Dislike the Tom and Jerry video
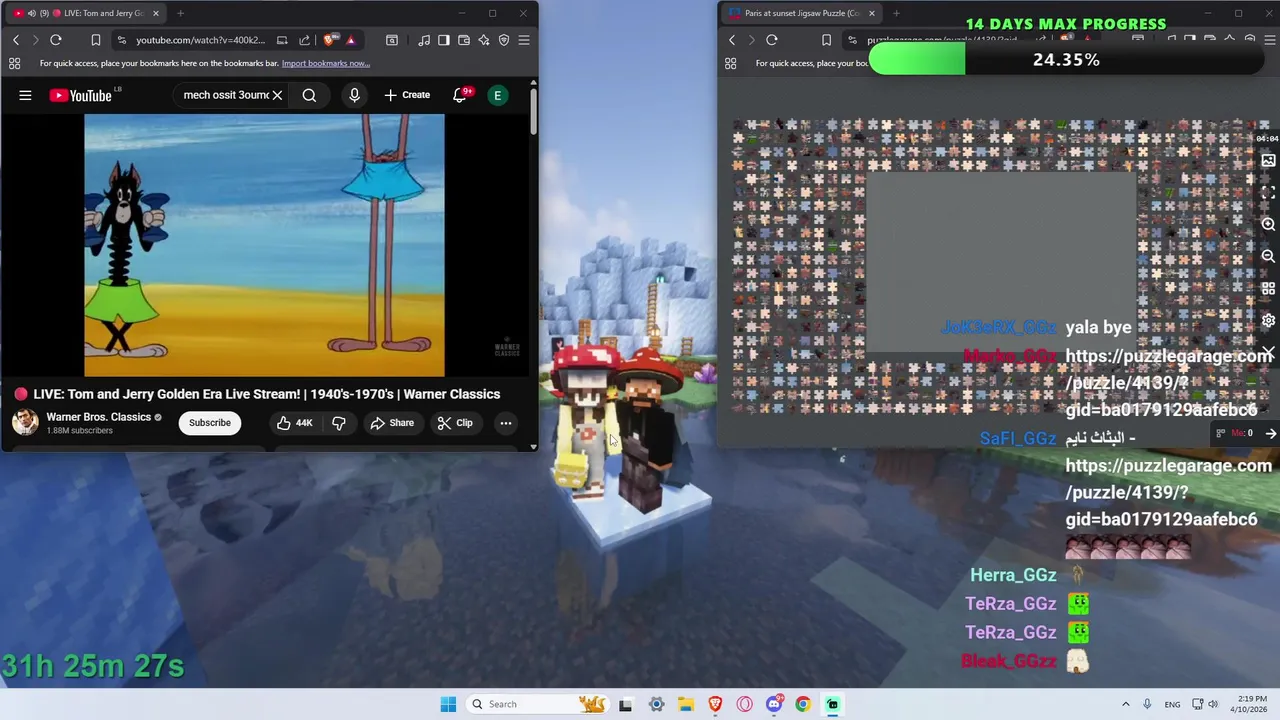This screenshot has width=1280, height=720. point(339,423)
